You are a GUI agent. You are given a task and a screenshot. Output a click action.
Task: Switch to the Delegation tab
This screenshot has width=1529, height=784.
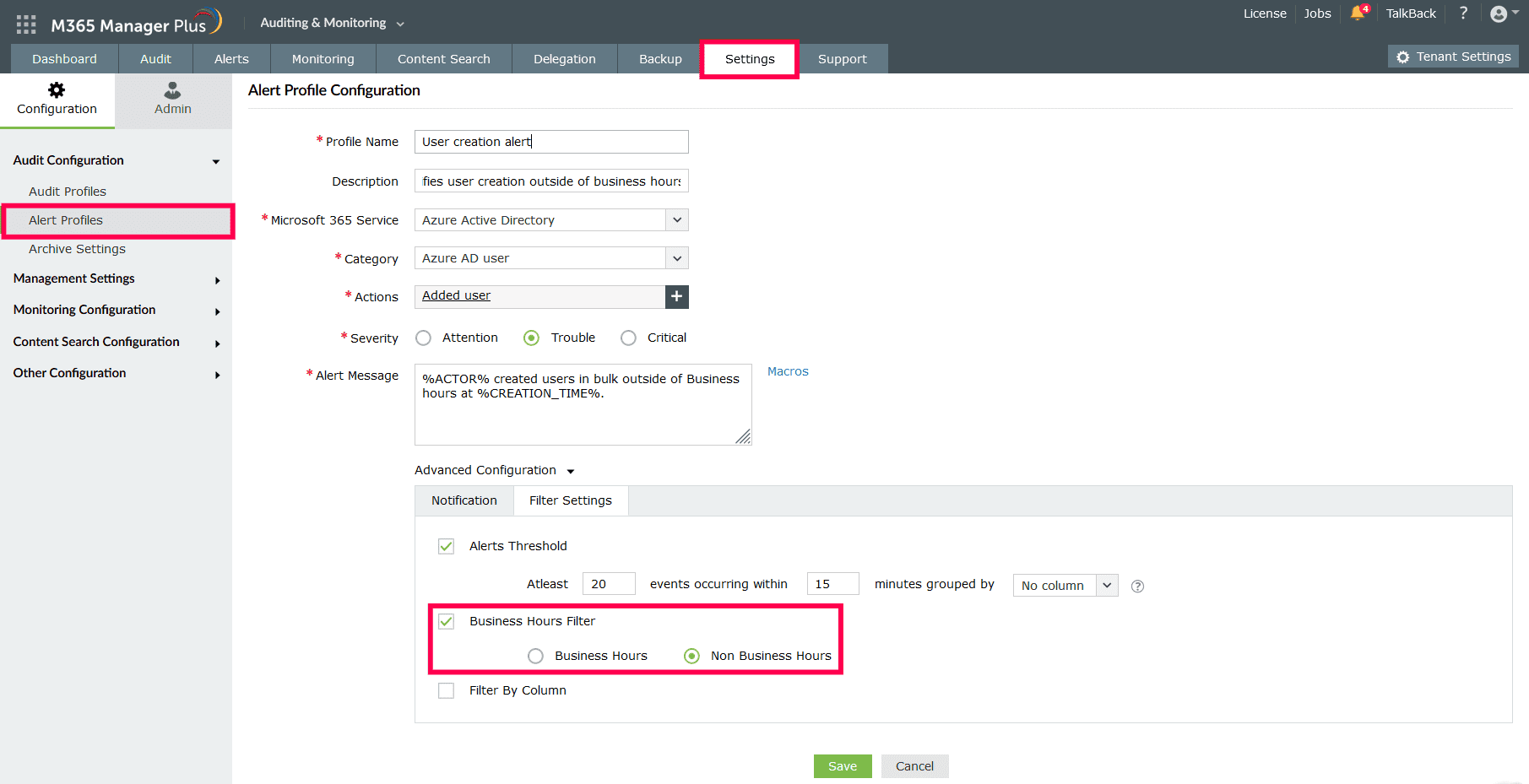(x=565, y=59)
